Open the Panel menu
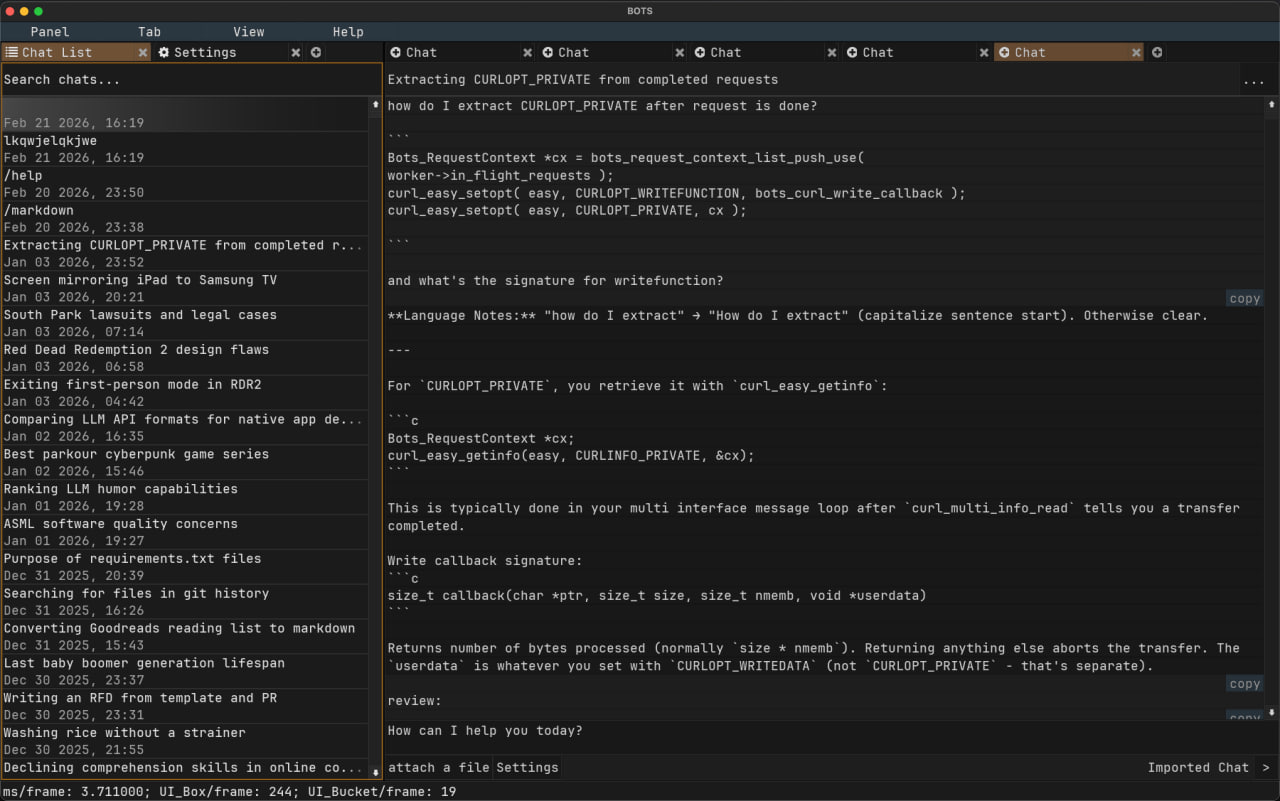The height and width of the screenshot is (801, 1280). coord(48,31)
